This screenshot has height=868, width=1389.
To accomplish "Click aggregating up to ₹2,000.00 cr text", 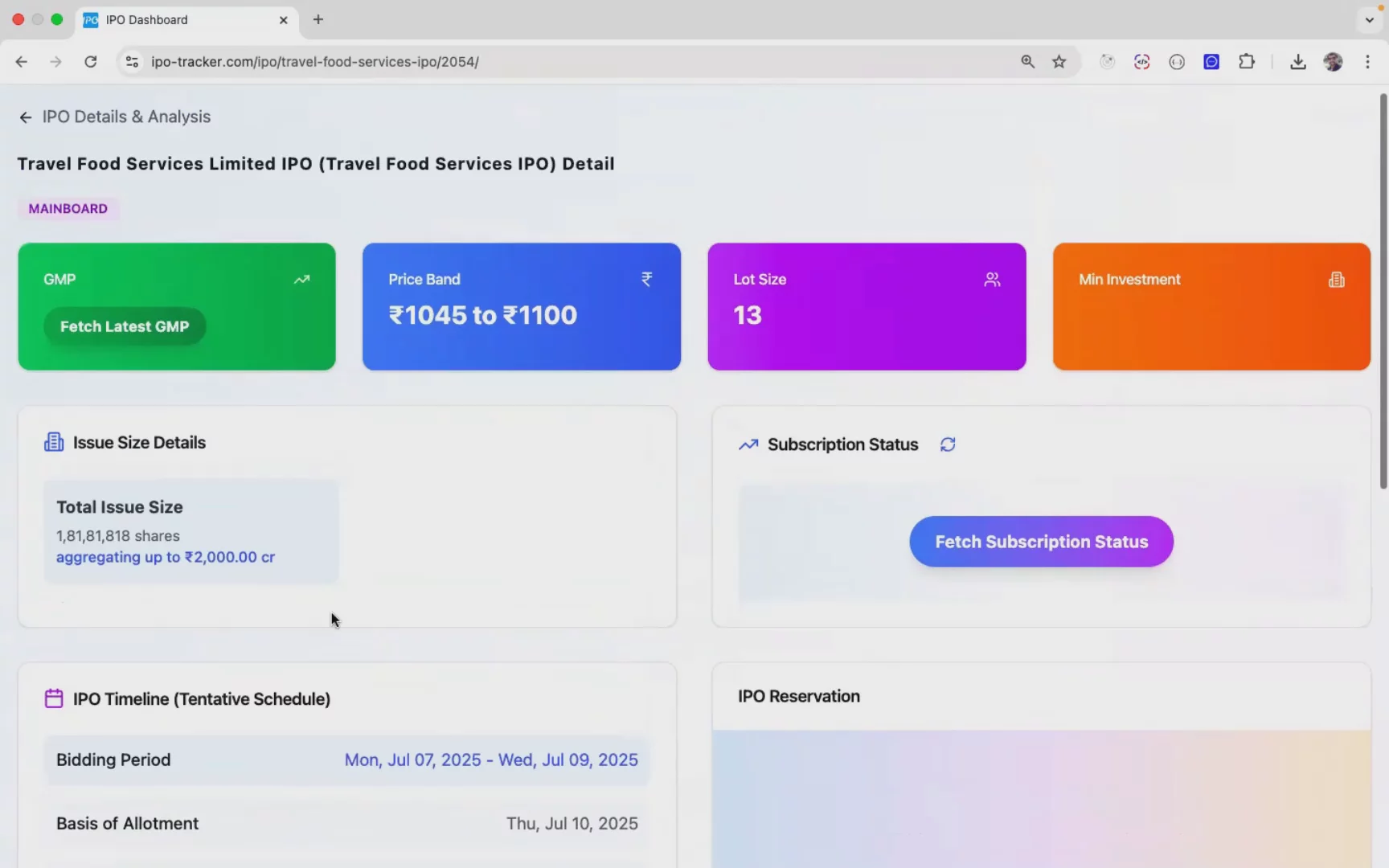I will (166, 557).
